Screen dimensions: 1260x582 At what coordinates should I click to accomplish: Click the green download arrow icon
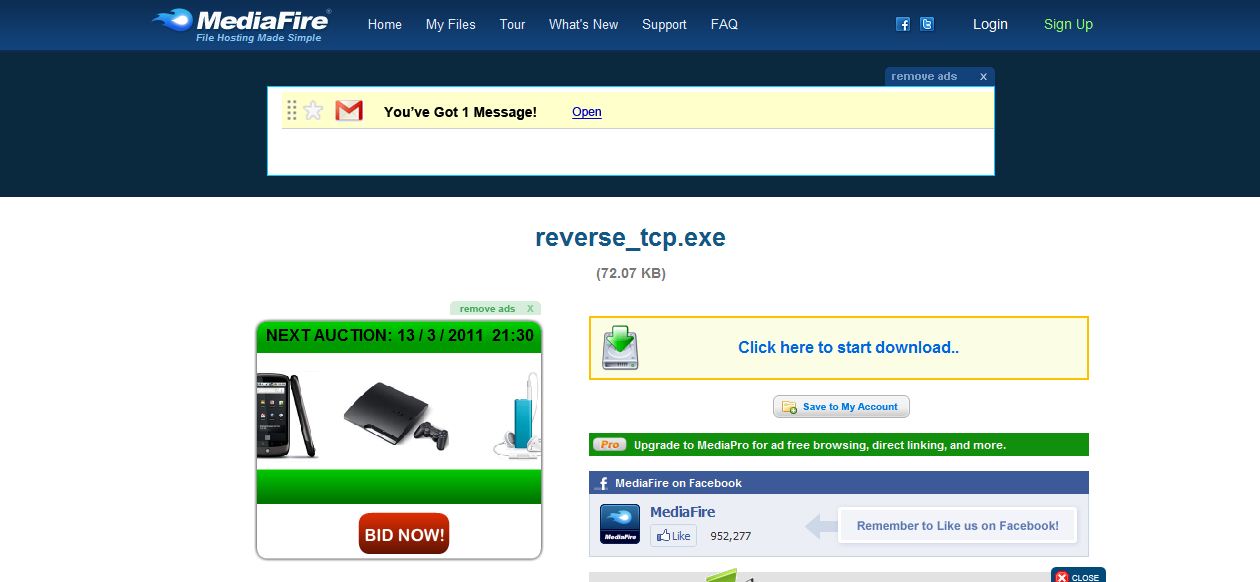click(x=620, y=348)
